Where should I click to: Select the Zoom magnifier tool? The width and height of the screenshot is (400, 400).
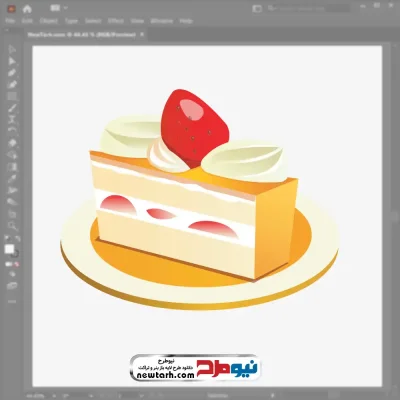(12, 226)
